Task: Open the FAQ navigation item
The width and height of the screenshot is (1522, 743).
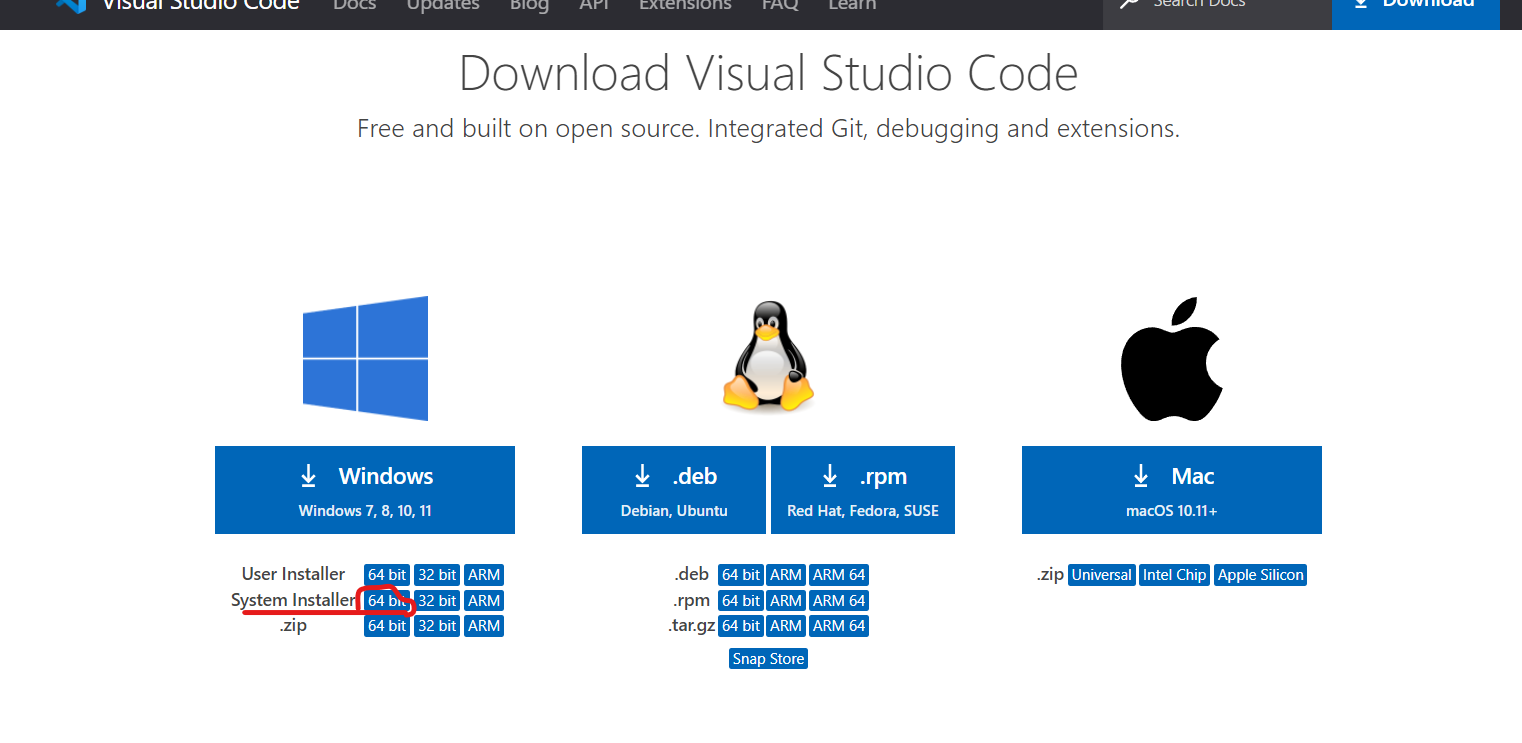Action: click(780, 5)
